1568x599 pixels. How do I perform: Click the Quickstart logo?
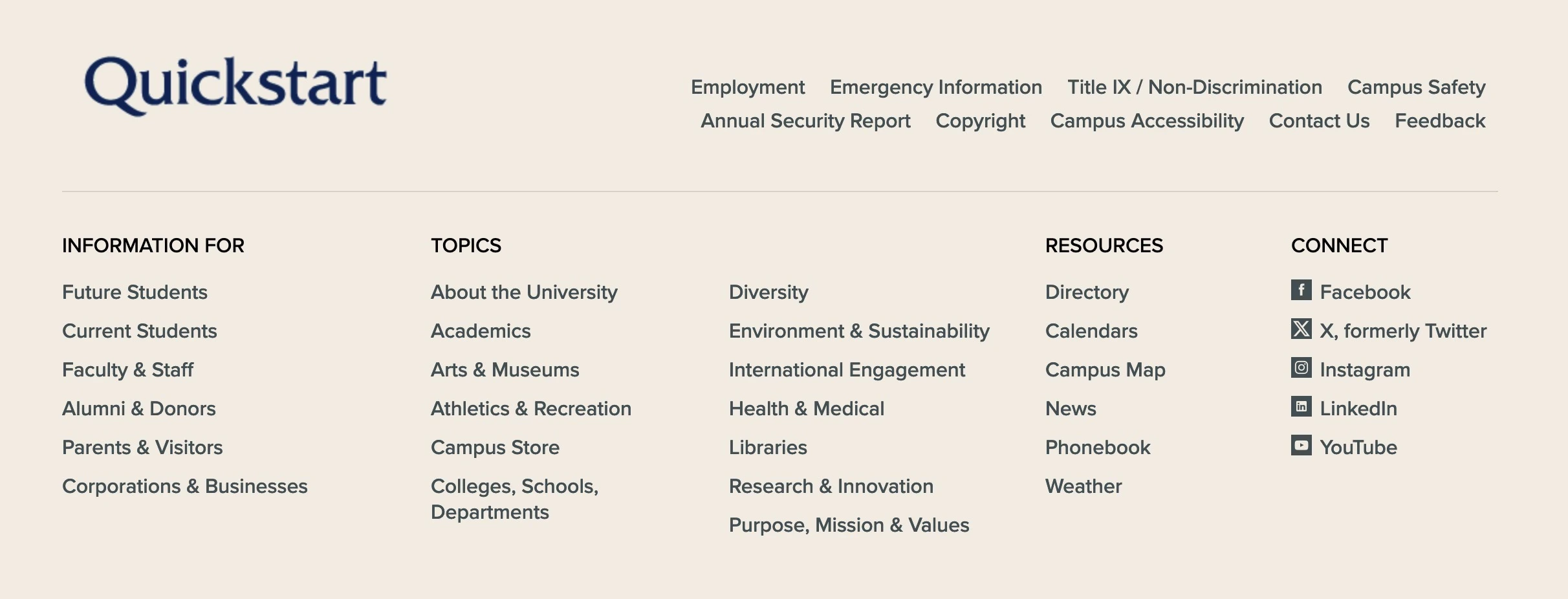pyautogui.click(x=234, y=82)
